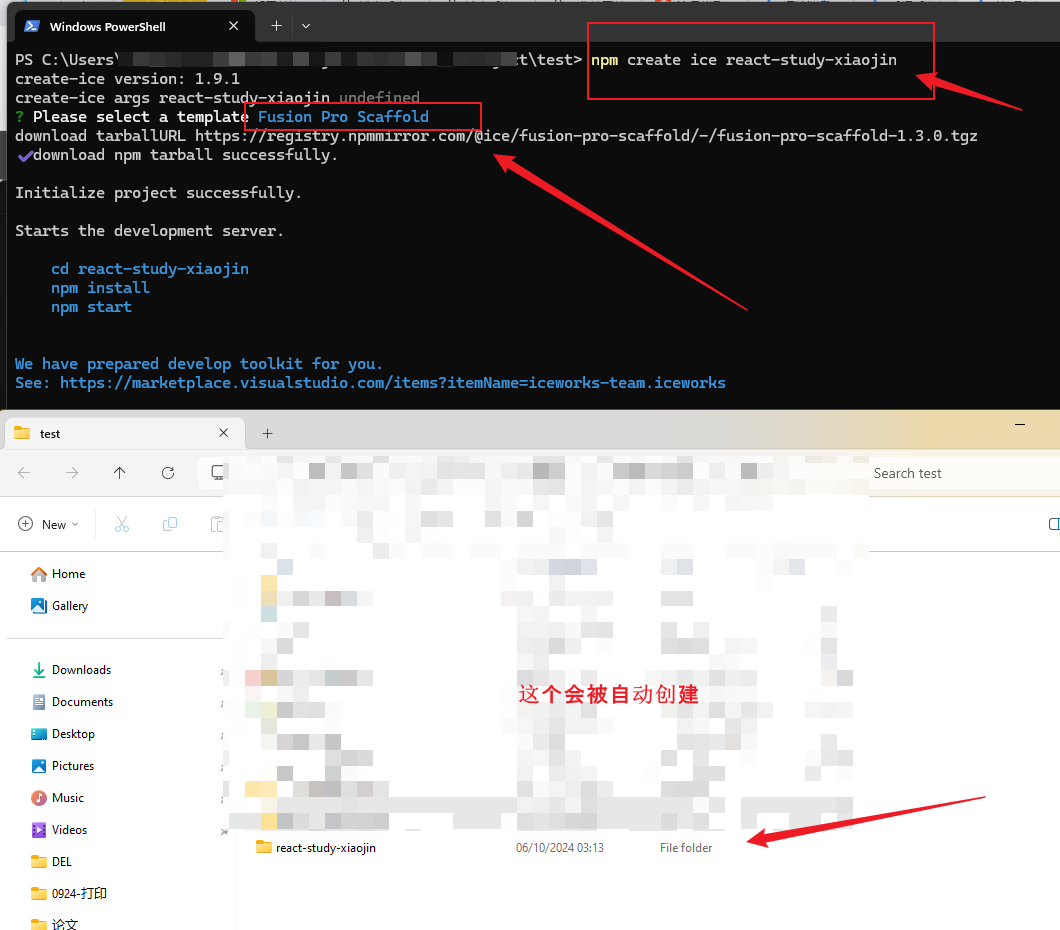
Task: Open the 论文 folder in navigation pane
Action: [64, 923]
